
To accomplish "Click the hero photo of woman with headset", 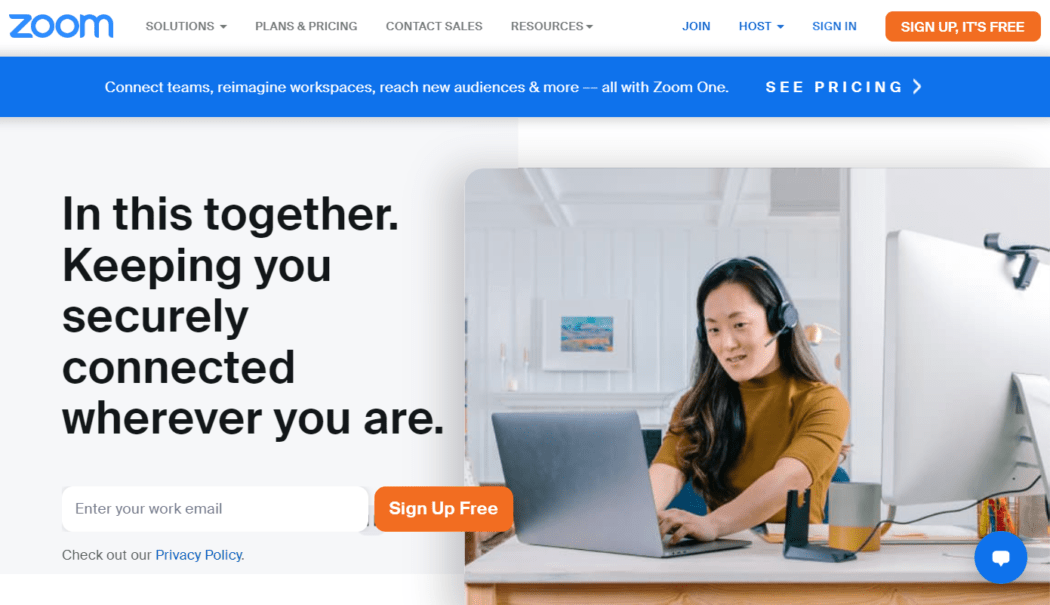I will 757,386.
